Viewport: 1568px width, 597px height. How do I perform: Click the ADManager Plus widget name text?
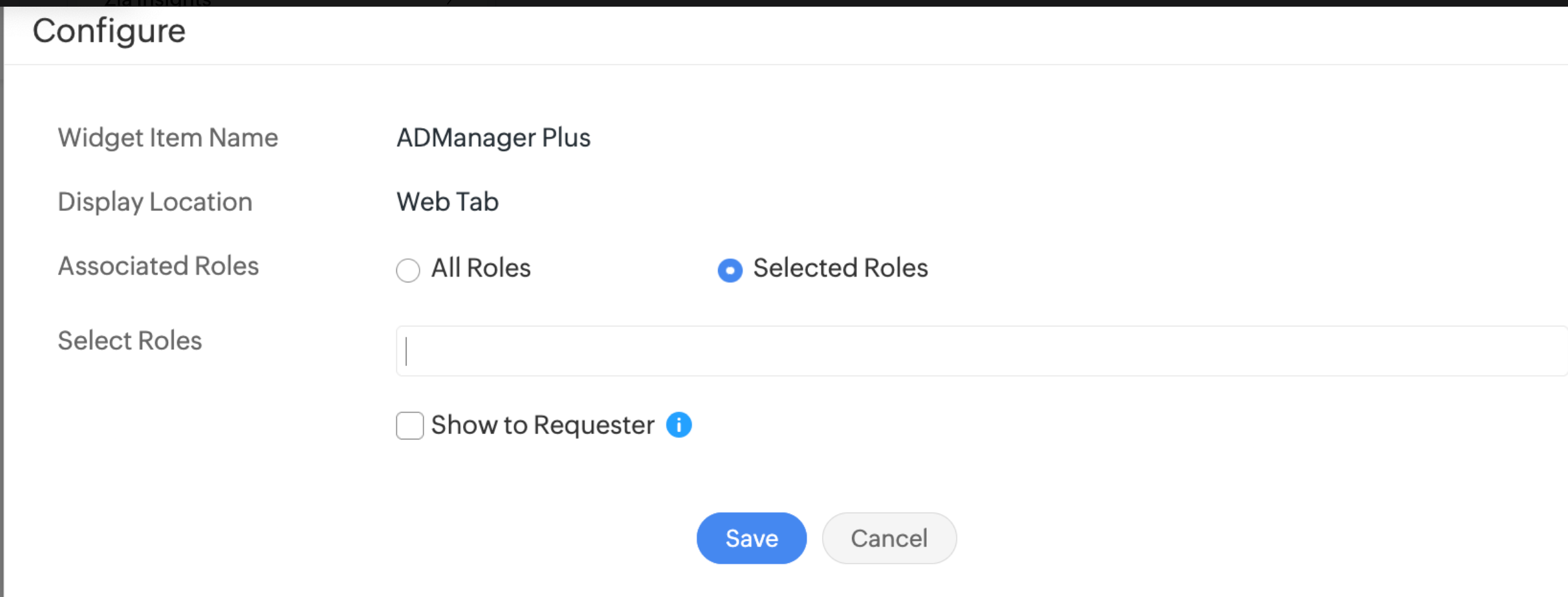[x=493, y=138]
